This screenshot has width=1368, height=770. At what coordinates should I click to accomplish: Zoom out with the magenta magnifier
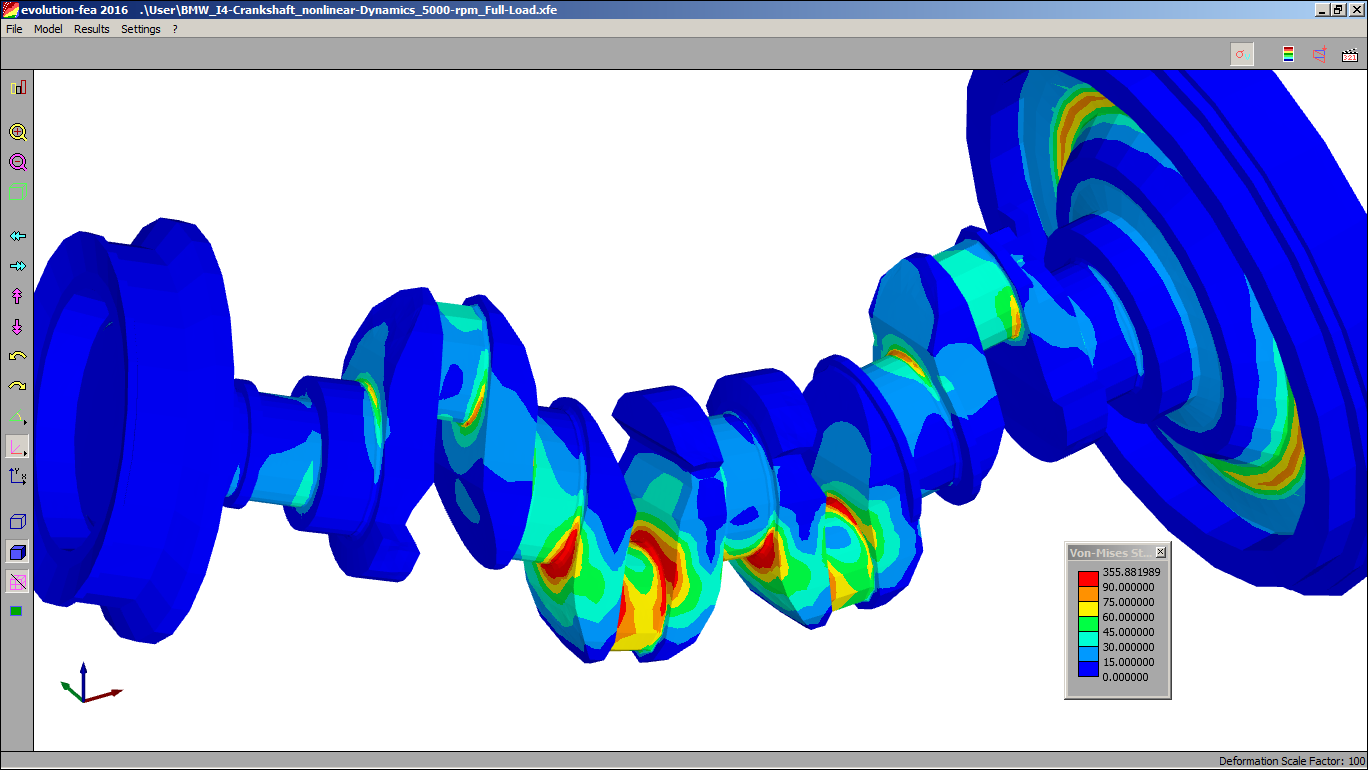coord(18,162)
